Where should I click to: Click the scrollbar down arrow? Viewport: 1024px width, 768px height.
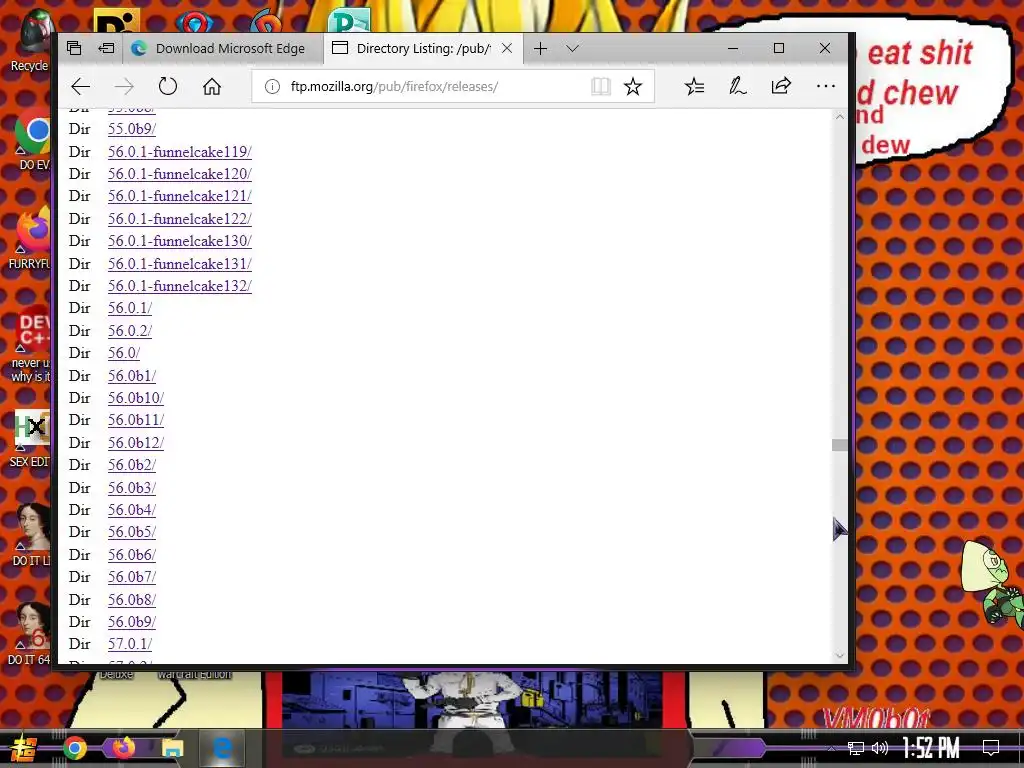tap(840, 655)
